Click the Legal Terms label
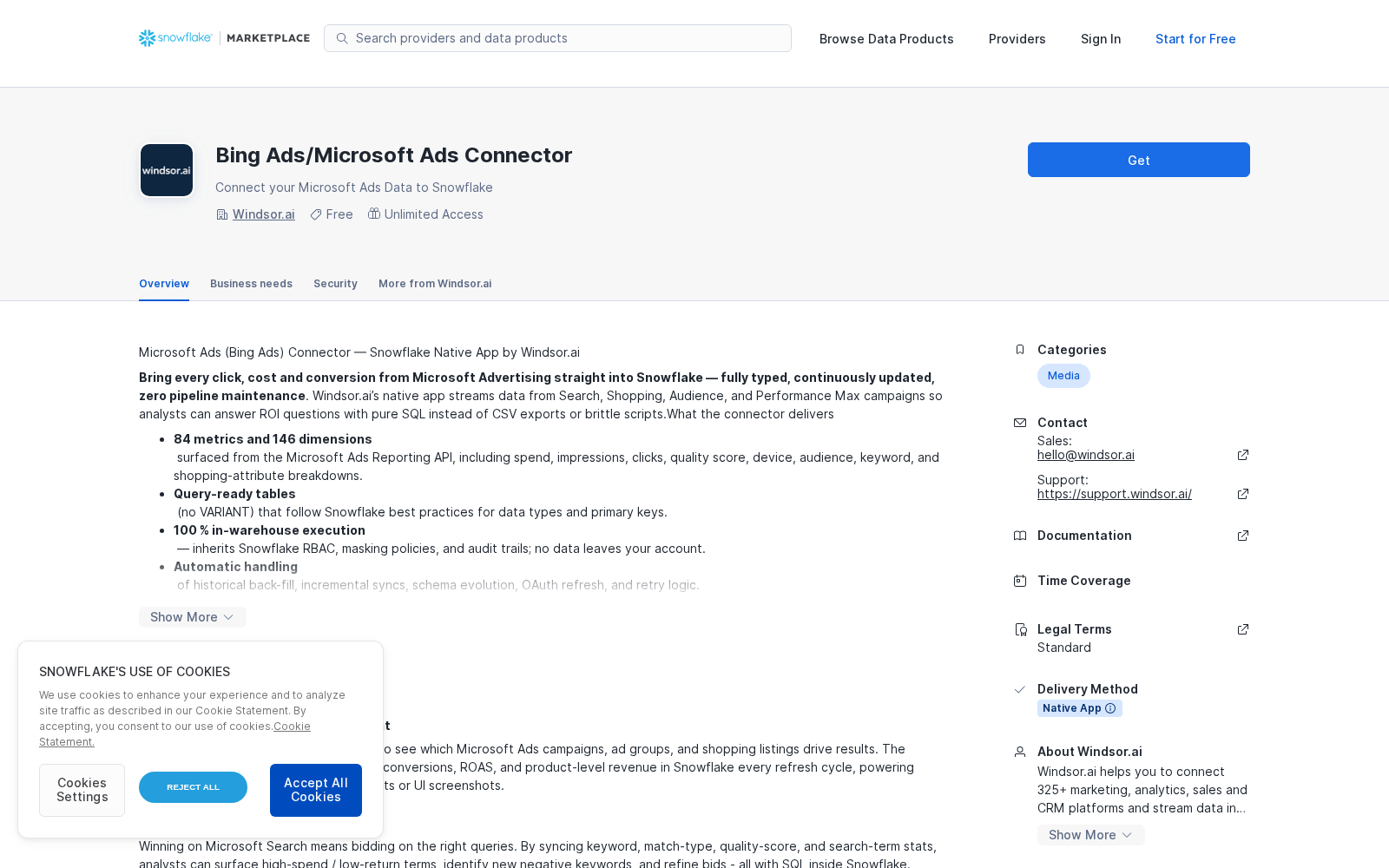The image size is (1389, 868). coord(1075,629)
